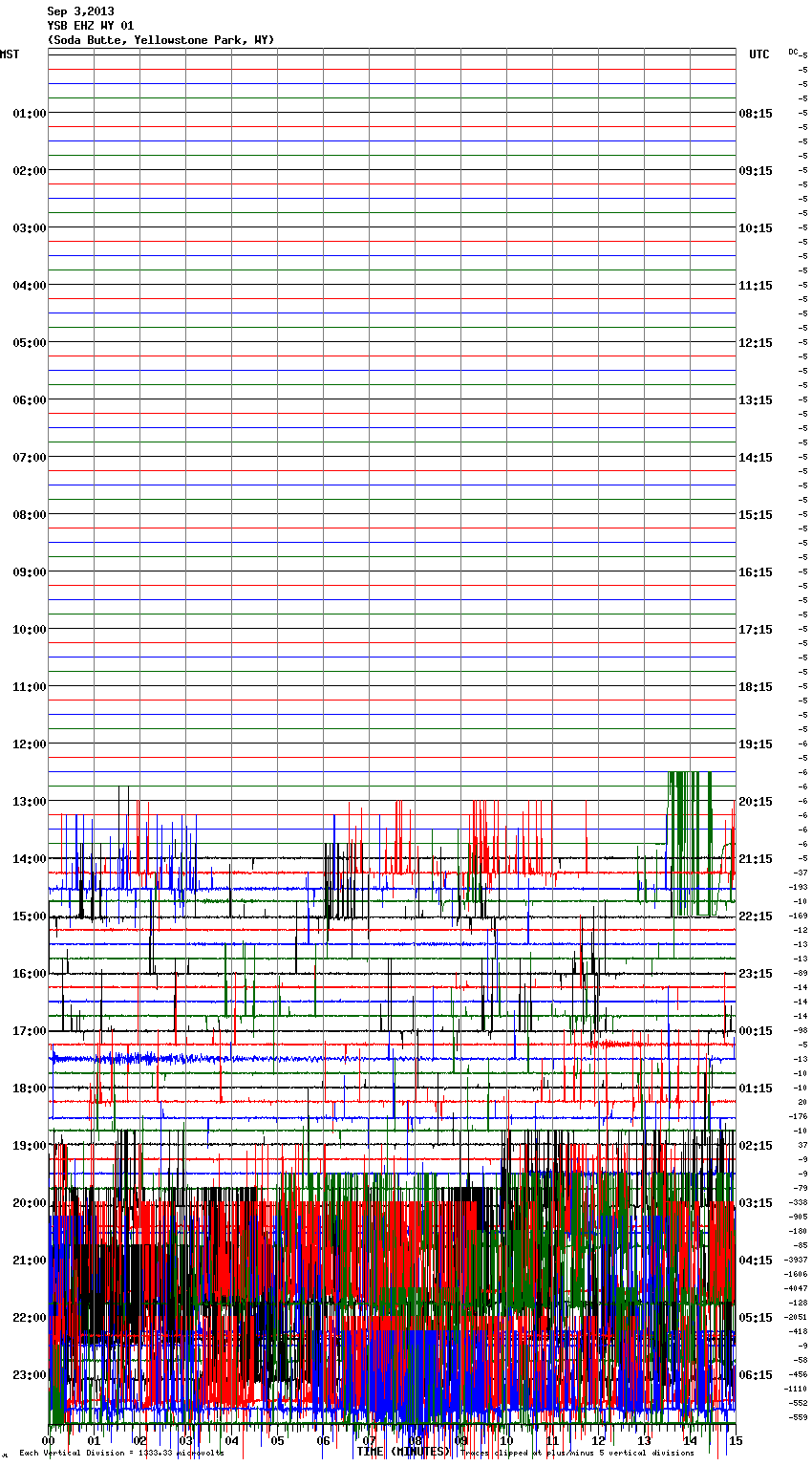Click the "MST" axis label
The height and width of the screenshot is (1466, 812).
[10, 54]
